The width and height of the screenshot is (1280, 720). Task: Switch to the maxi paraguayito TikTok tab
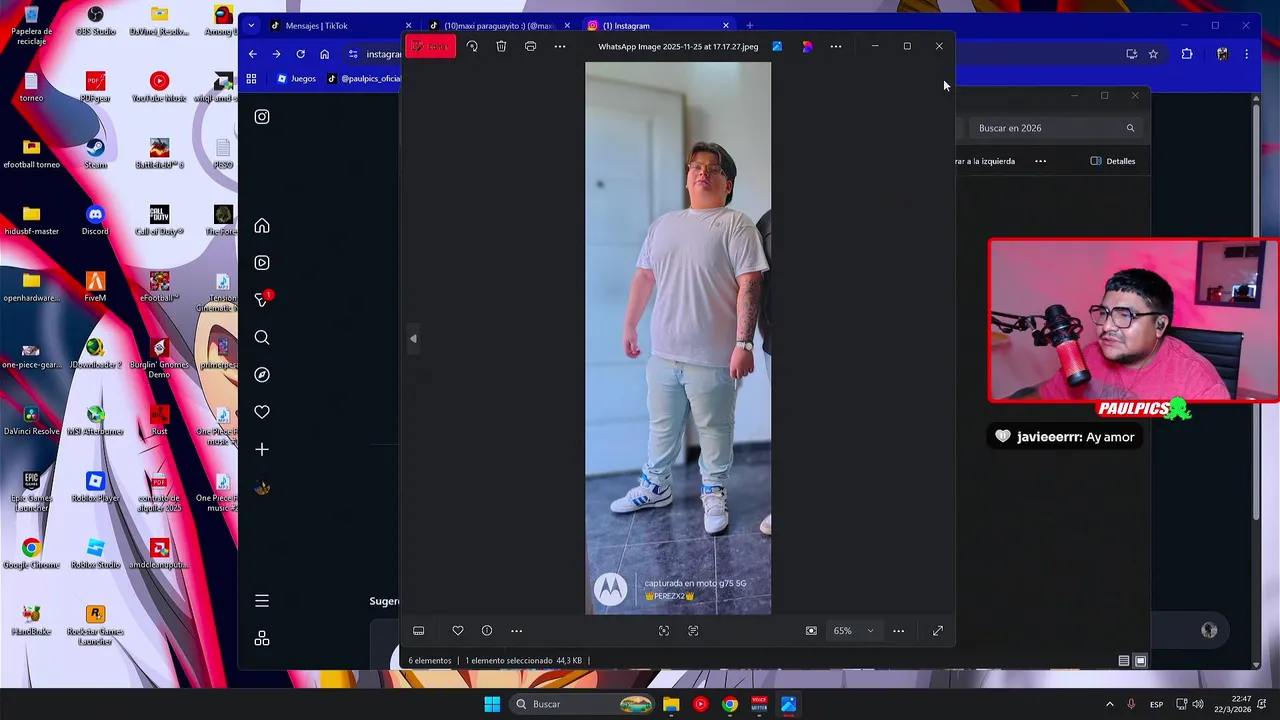pyautogui.click(x=497, y=26)
